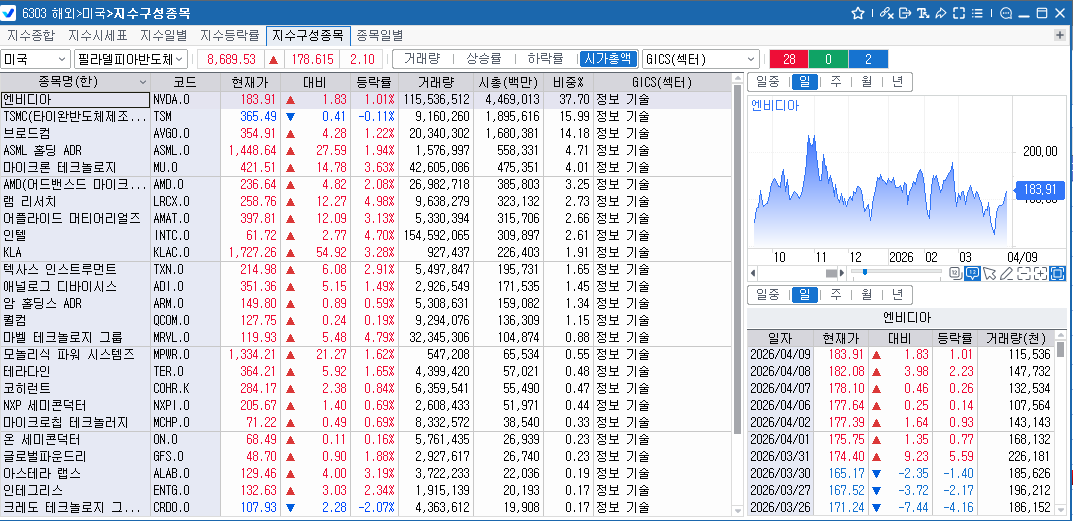
Task: Open the 미국 country dropdown
Action: (x=36, y=59)
